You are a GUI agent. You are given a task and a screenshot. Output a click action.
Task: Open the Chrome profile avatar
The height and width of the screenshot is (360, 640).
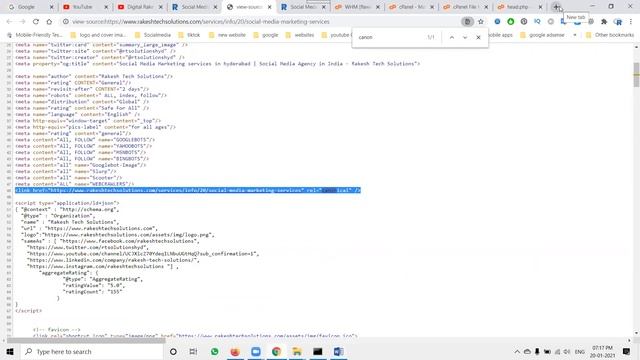[618, 22]
